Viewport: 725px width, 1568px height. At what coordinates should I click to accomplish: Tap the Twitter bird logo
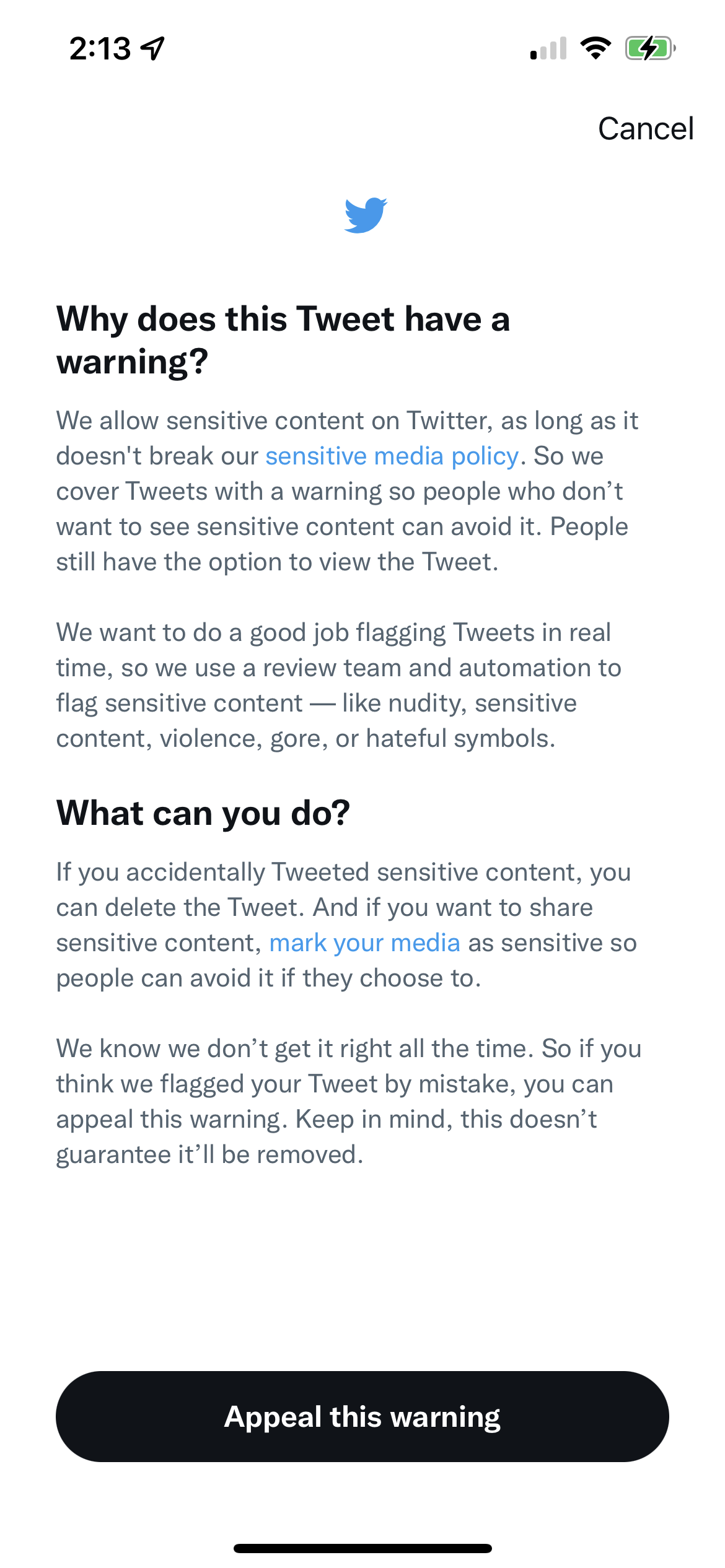[x=366, y=216]
